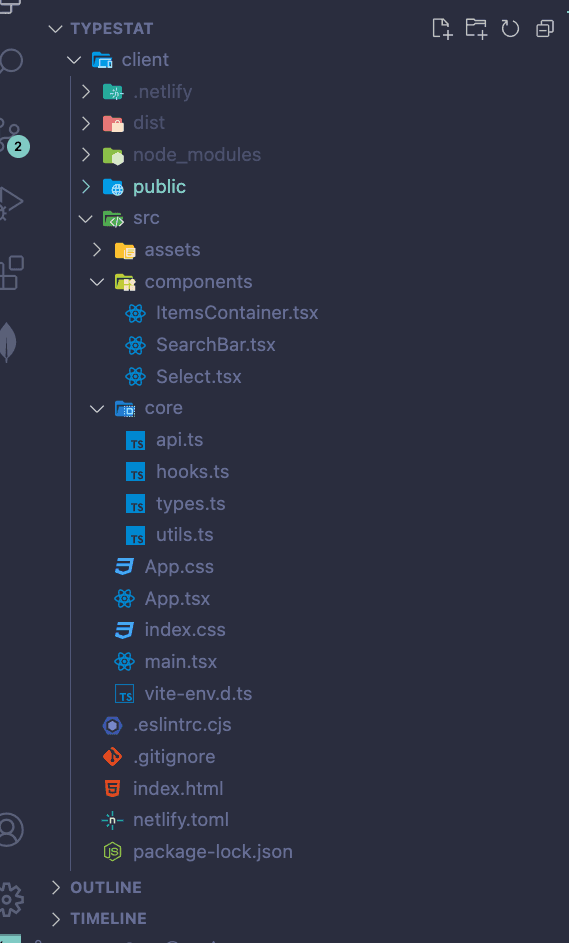Screen dimensions: 569x943
Task: Open netlify.toml file
Action: point(181,820)
